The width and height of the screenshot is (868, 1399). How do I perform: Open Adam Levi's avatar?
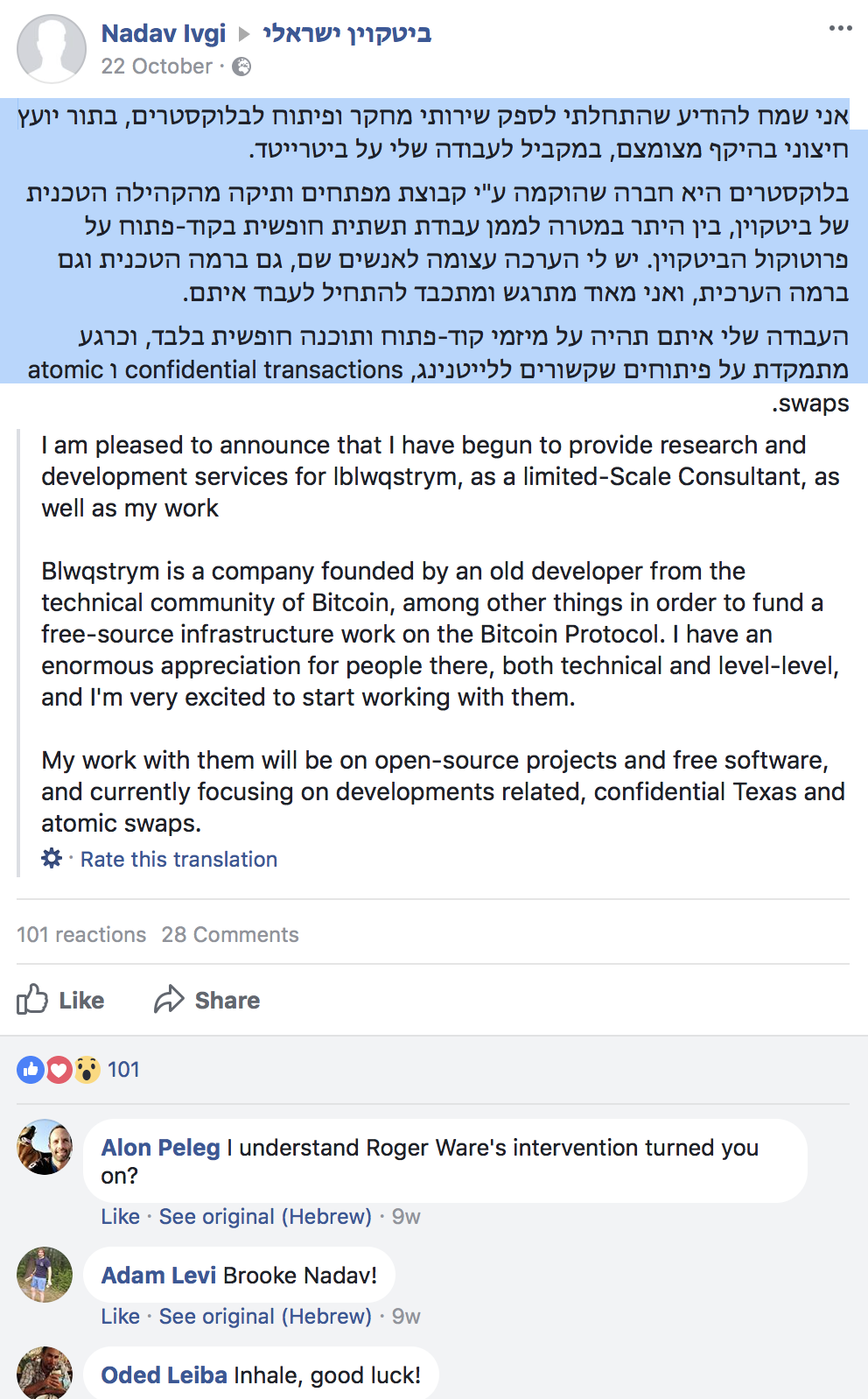45,1274
